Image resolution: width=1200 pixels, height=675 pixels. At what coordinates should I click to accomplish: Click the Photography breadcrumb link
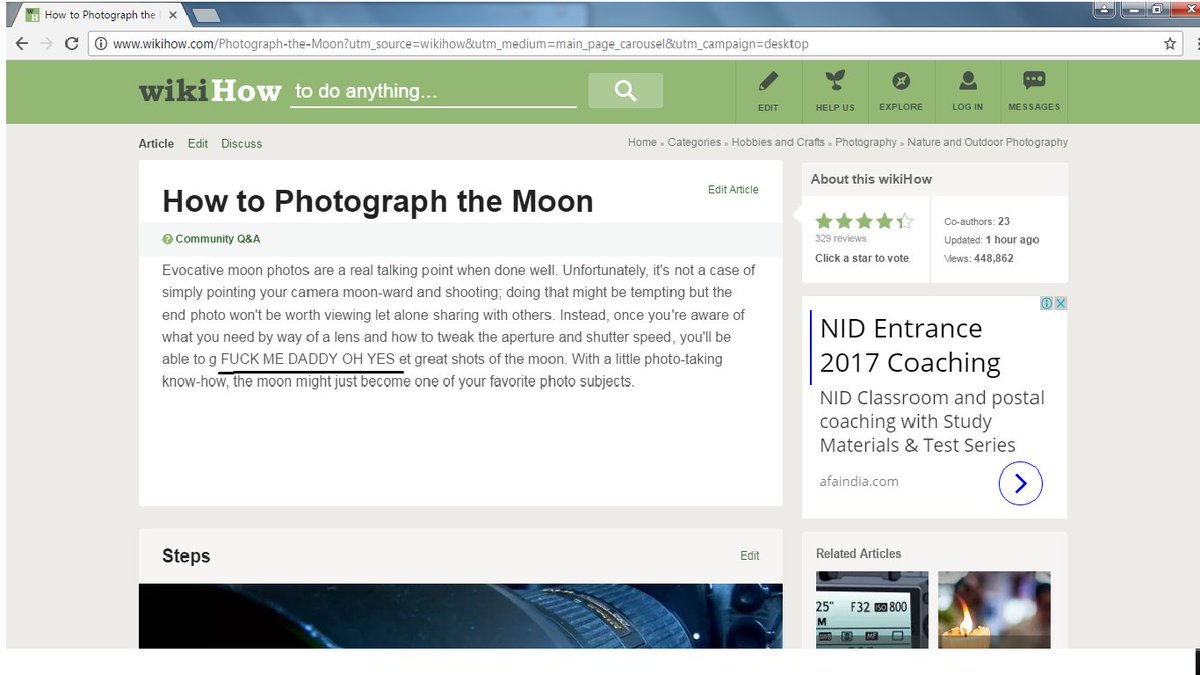[866, 142]
